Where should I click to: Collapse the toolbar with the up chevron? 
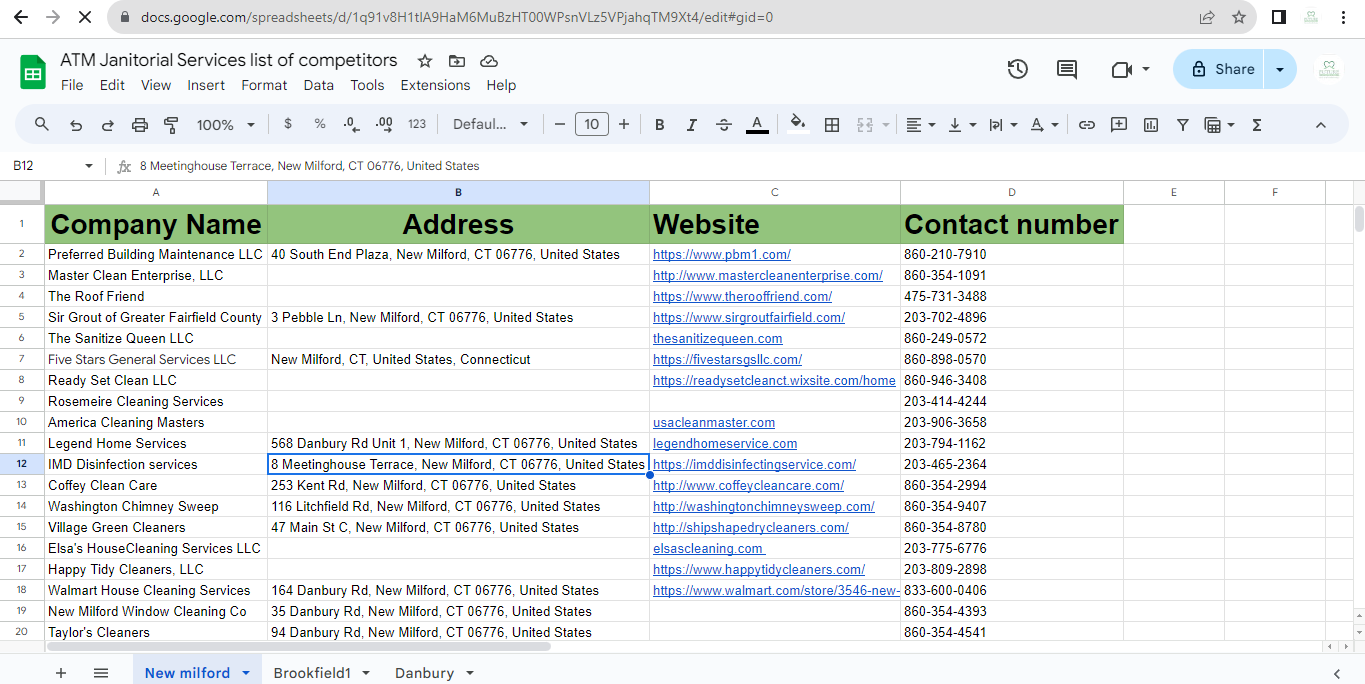(x=1320, y=125)
